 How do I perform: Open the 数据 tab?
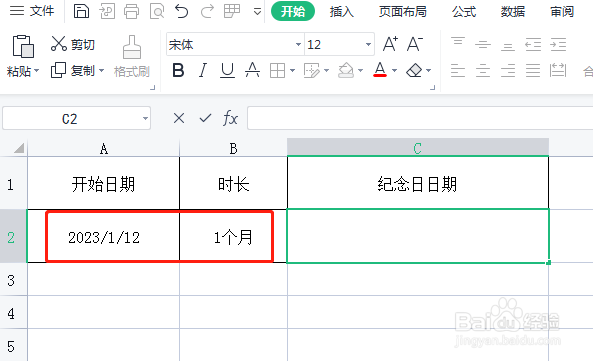coord(513,11)
